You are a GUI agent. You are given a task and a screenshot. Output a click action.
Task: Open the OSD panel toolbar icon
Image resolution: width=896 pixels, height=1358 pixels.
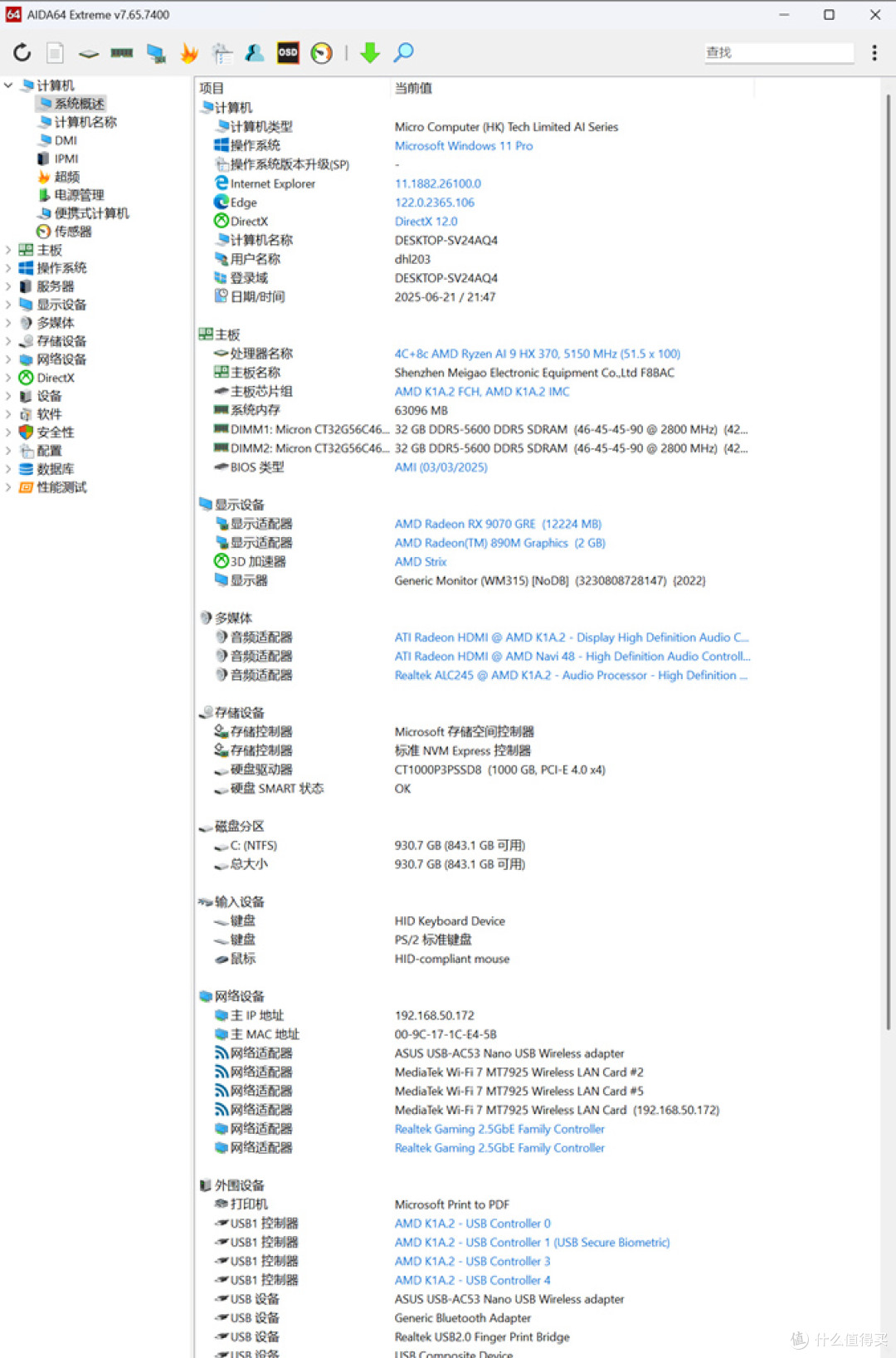coord(288,53)
